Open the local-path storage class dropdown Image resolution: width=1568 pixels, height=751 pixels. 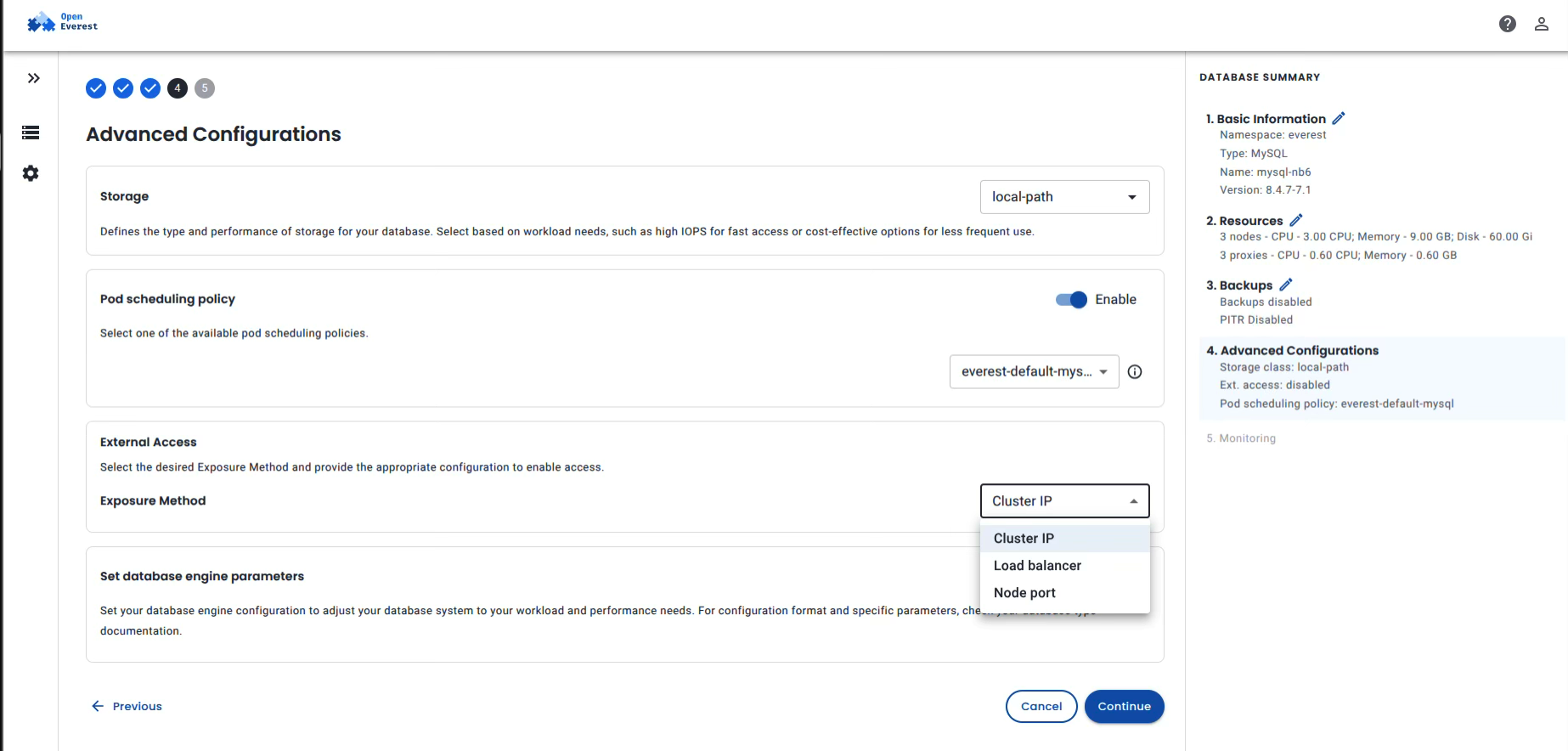[1065, 197]
